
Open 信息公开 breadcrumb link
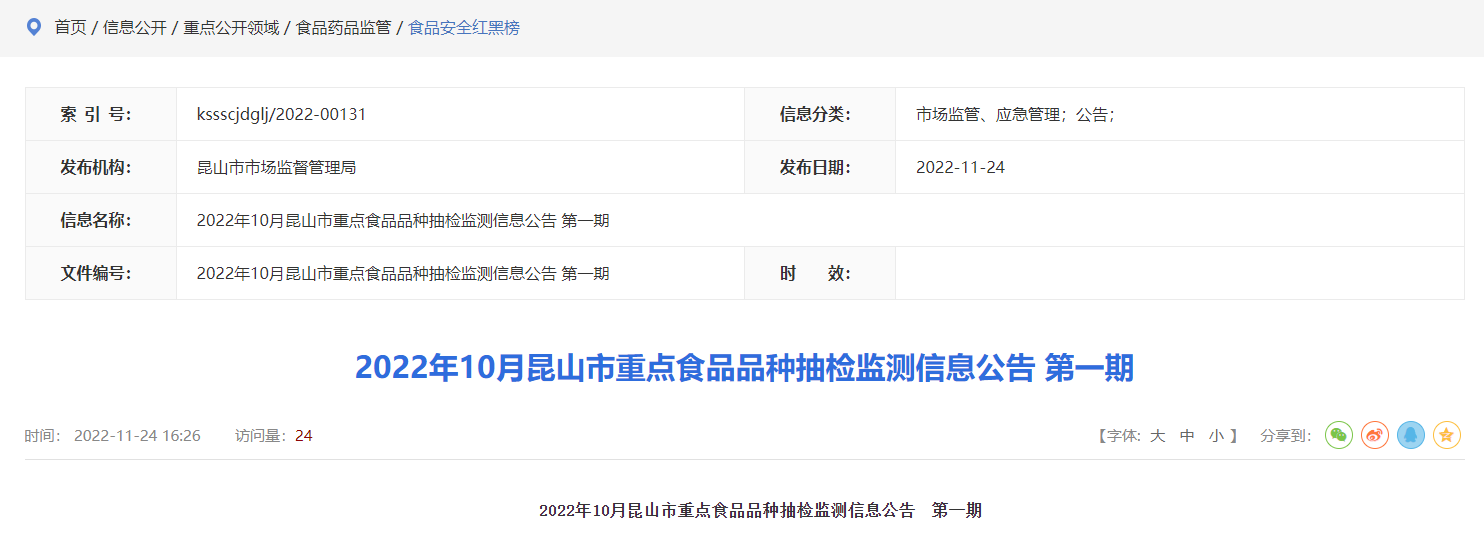coord(135,28)
